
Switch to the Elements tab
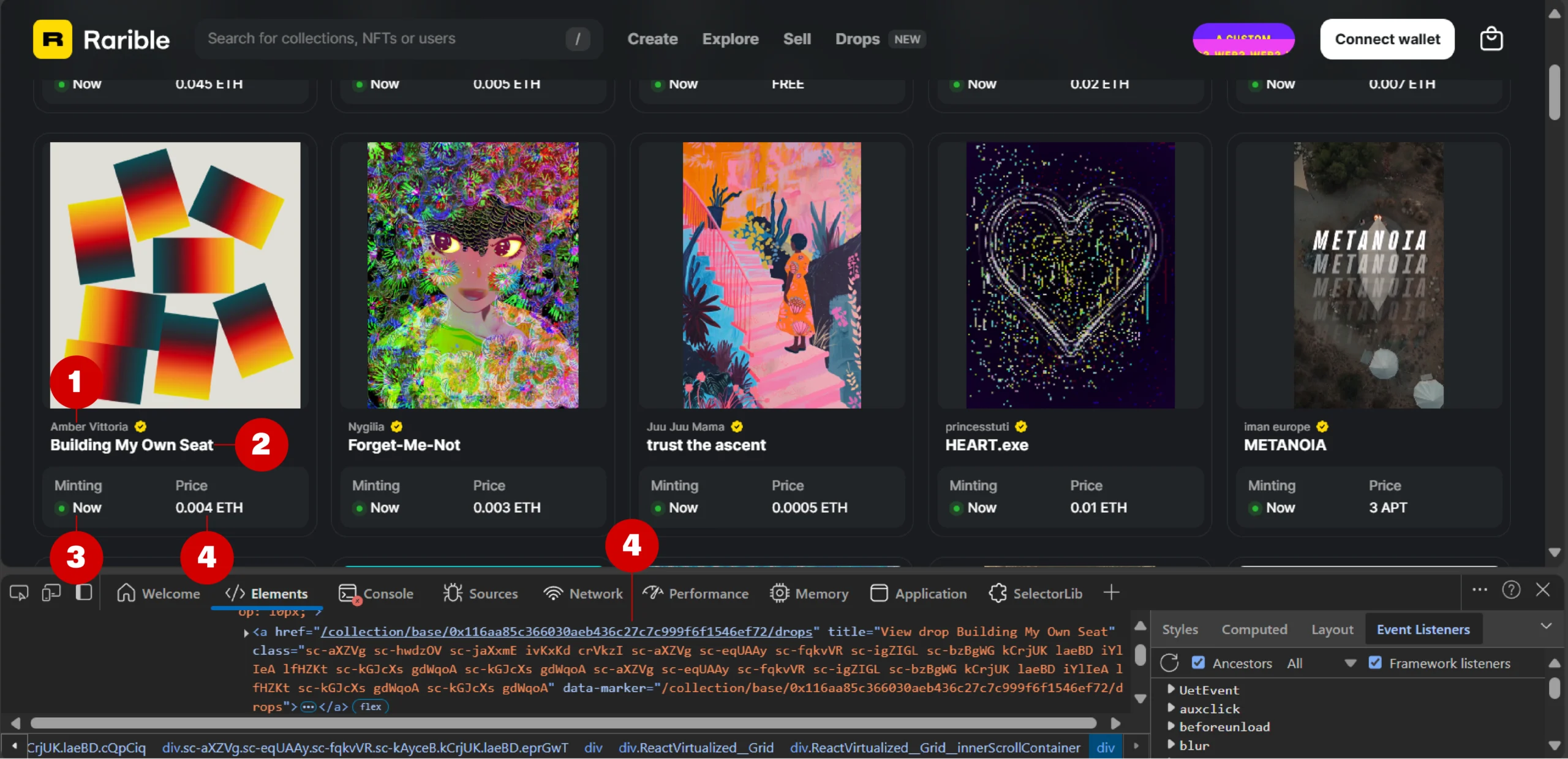point(266,593)
